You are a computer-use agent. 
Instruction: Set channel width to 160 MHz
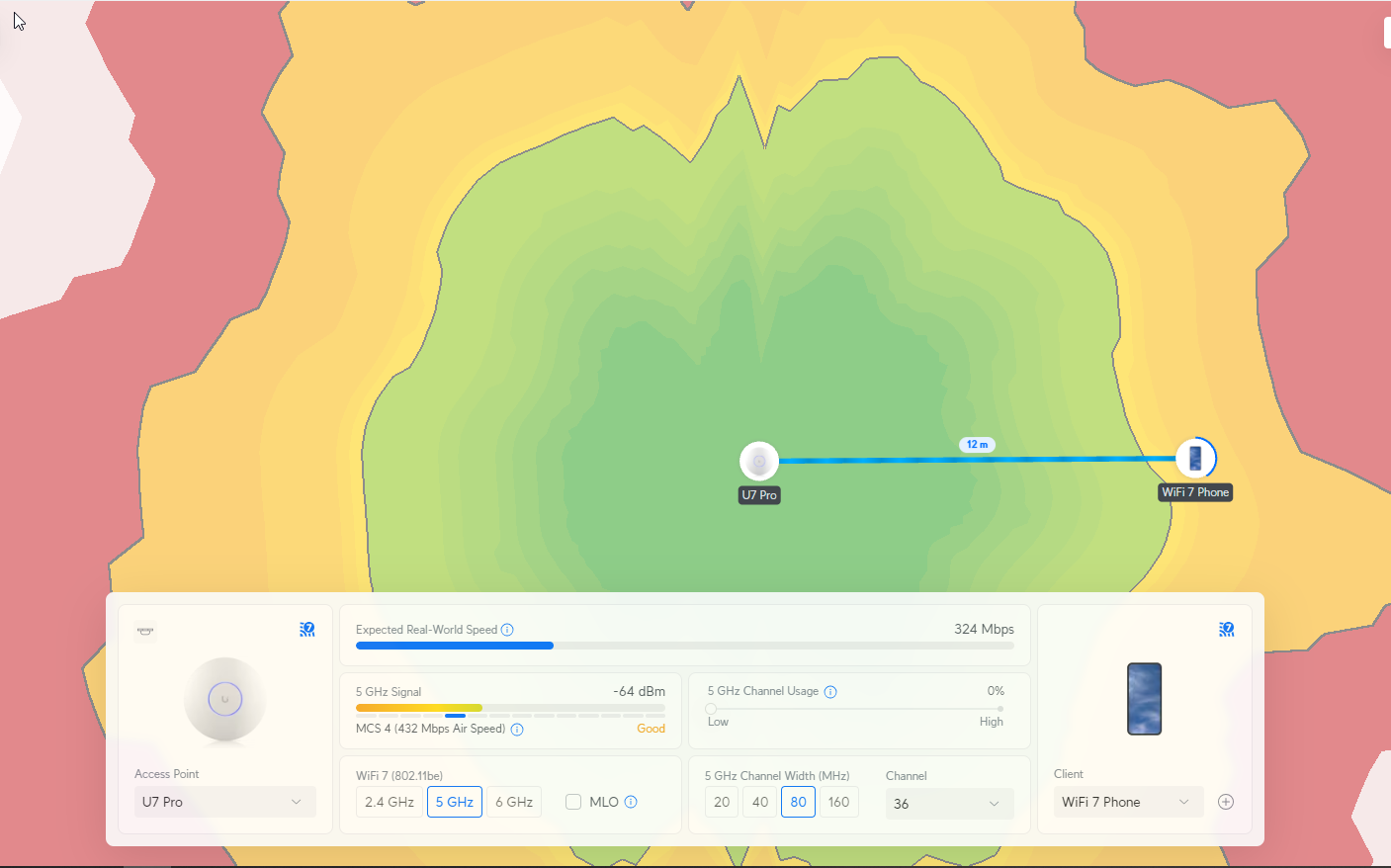tap(839, 802)
